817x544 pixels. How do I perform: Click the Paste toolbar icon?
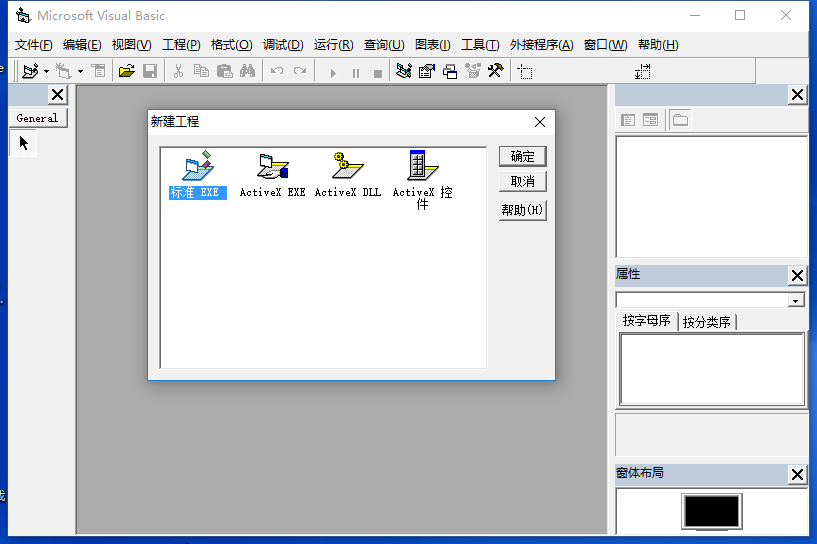coord(224,71)
